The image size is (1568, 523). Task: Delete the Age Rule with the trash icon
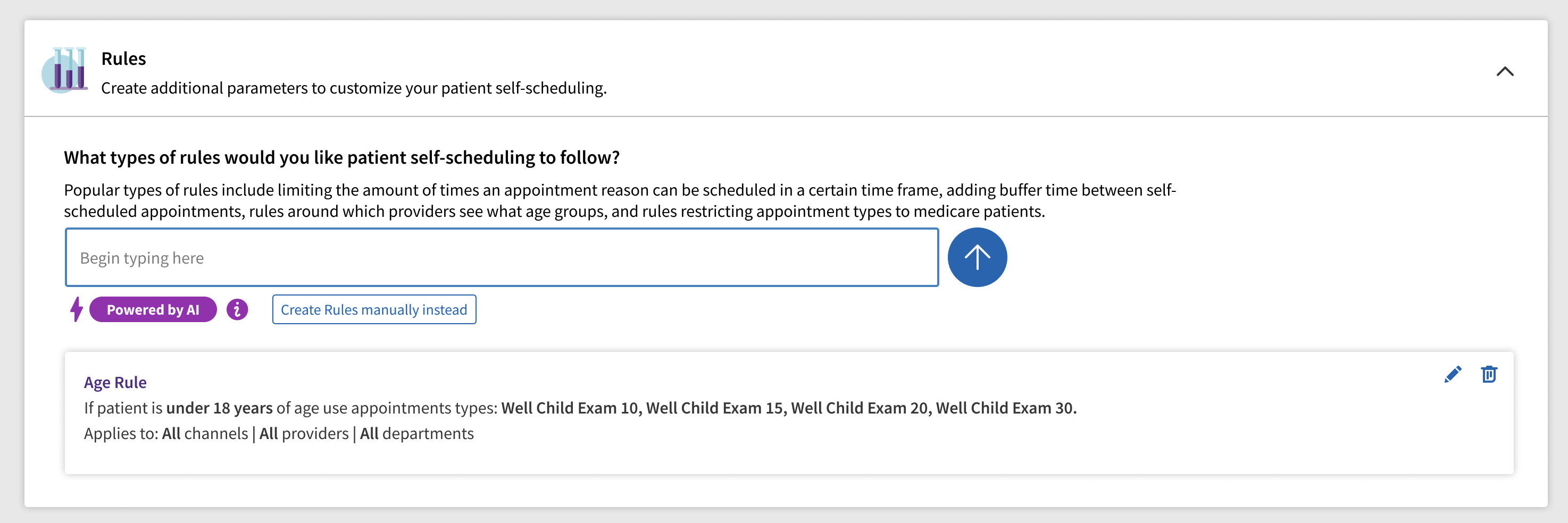[x=1489, y=374]
